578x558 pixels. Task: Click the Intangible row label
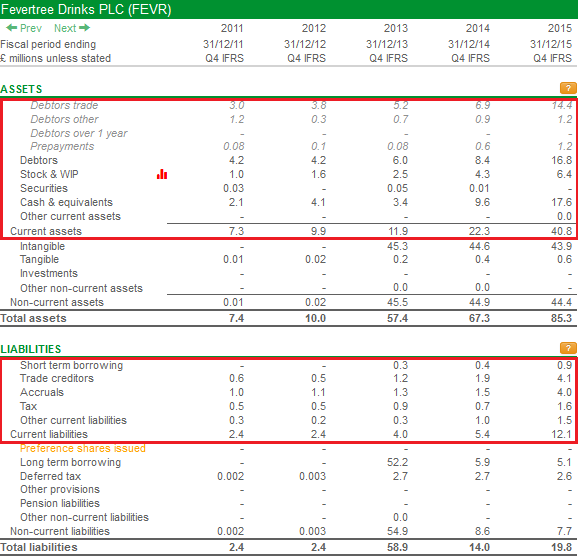pyautogui.click(x=42, y=246)
